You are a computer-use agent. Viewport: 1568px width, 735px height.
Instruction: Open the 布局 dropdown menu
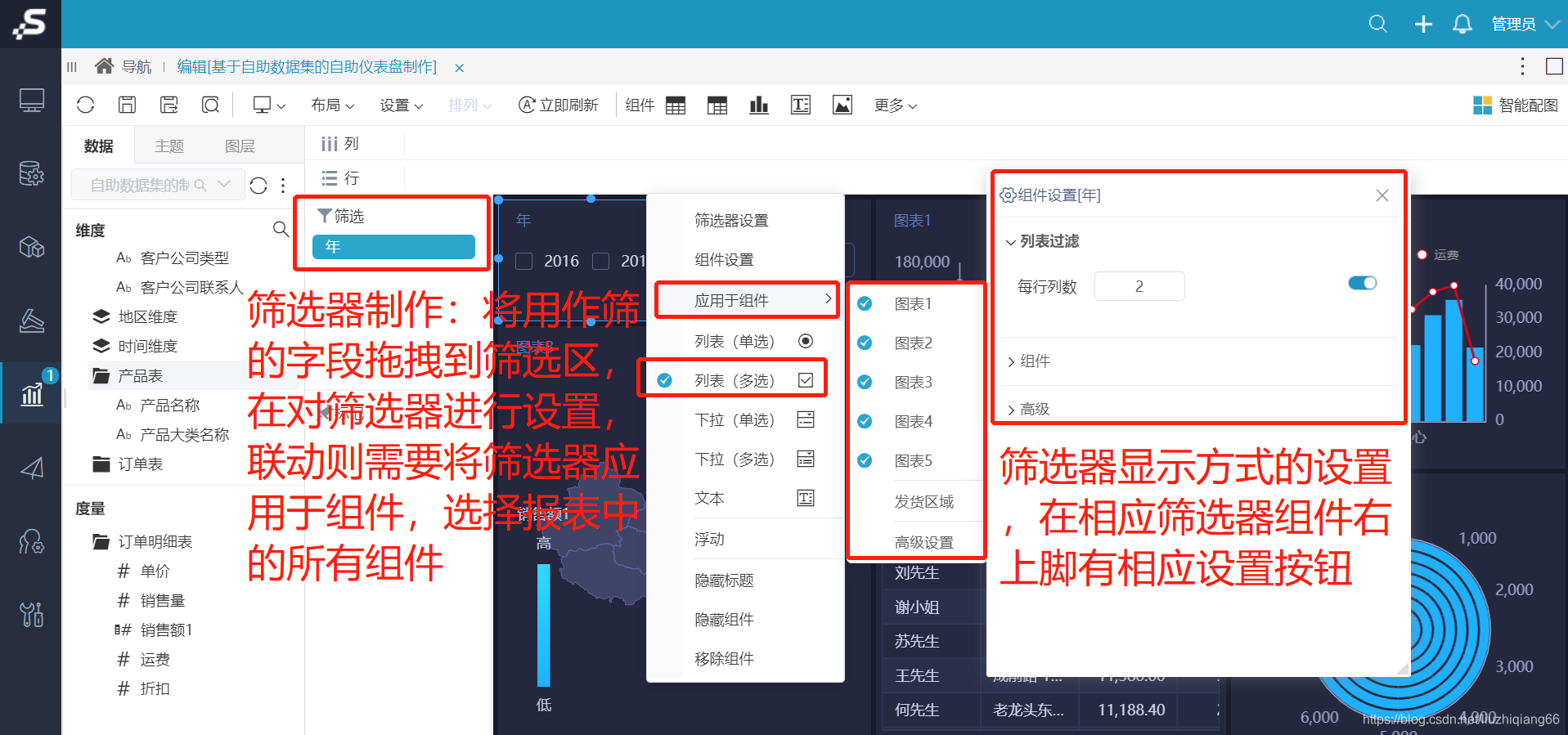332,105
